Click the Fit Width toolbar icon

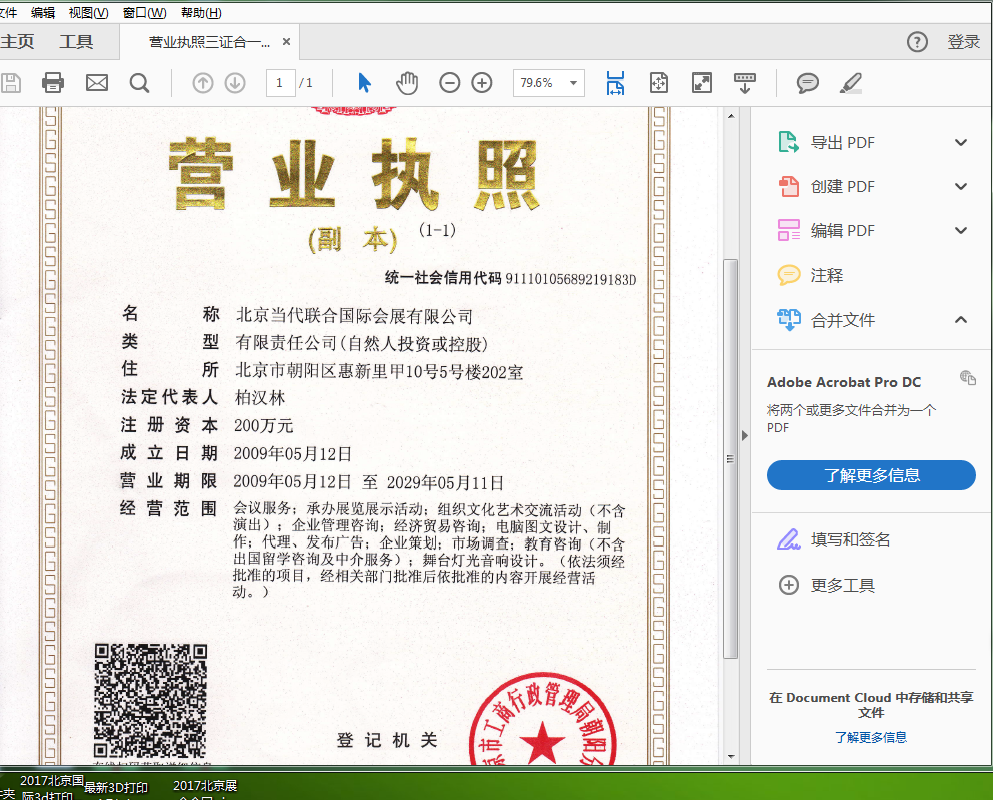click(x=615, y=83)
